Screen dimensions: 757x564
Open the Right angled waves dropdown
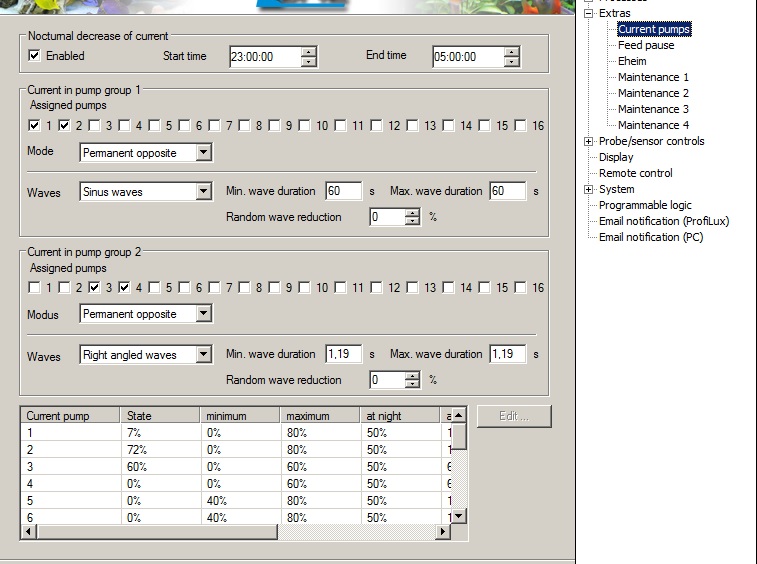pos(204,354)
